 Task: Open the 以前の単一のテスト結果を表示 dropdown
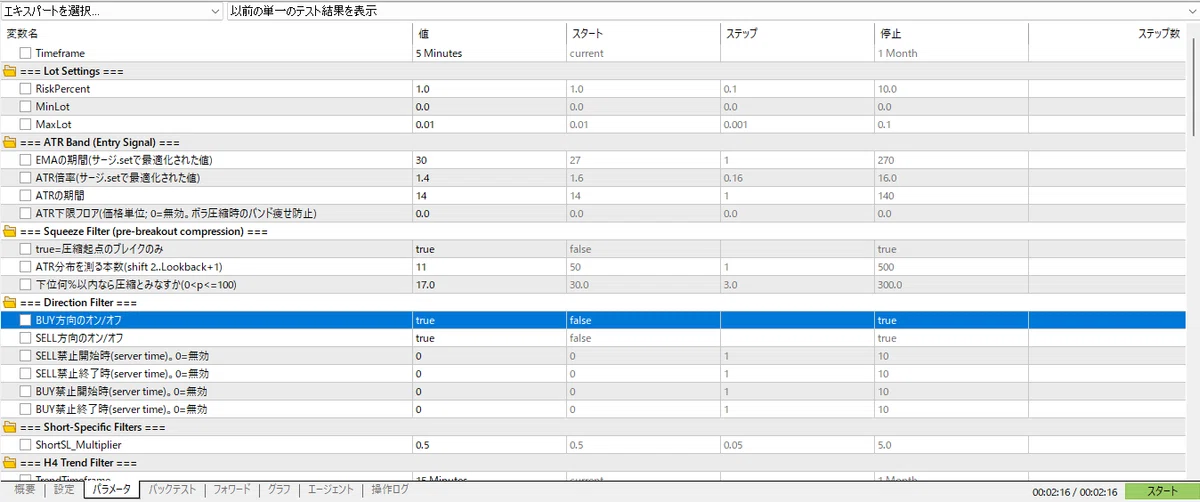[x=713, y=11]
